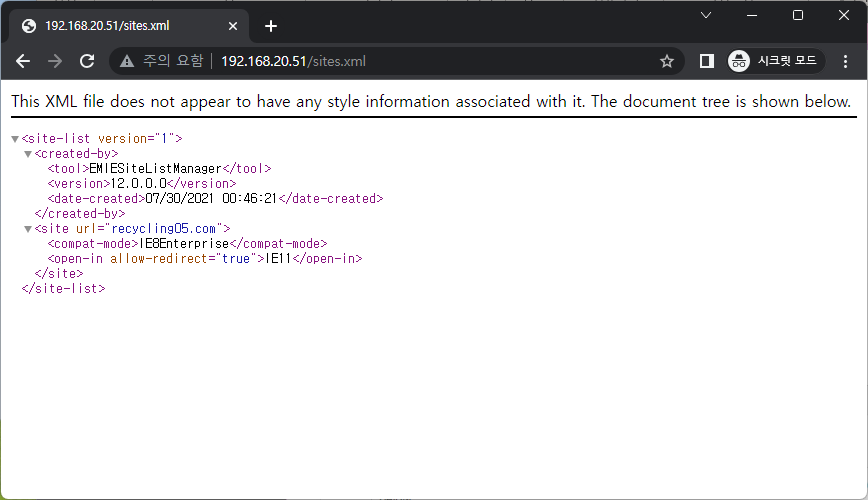Click the forward navigation arrow

pyautogui.click(x=55, y=61)
